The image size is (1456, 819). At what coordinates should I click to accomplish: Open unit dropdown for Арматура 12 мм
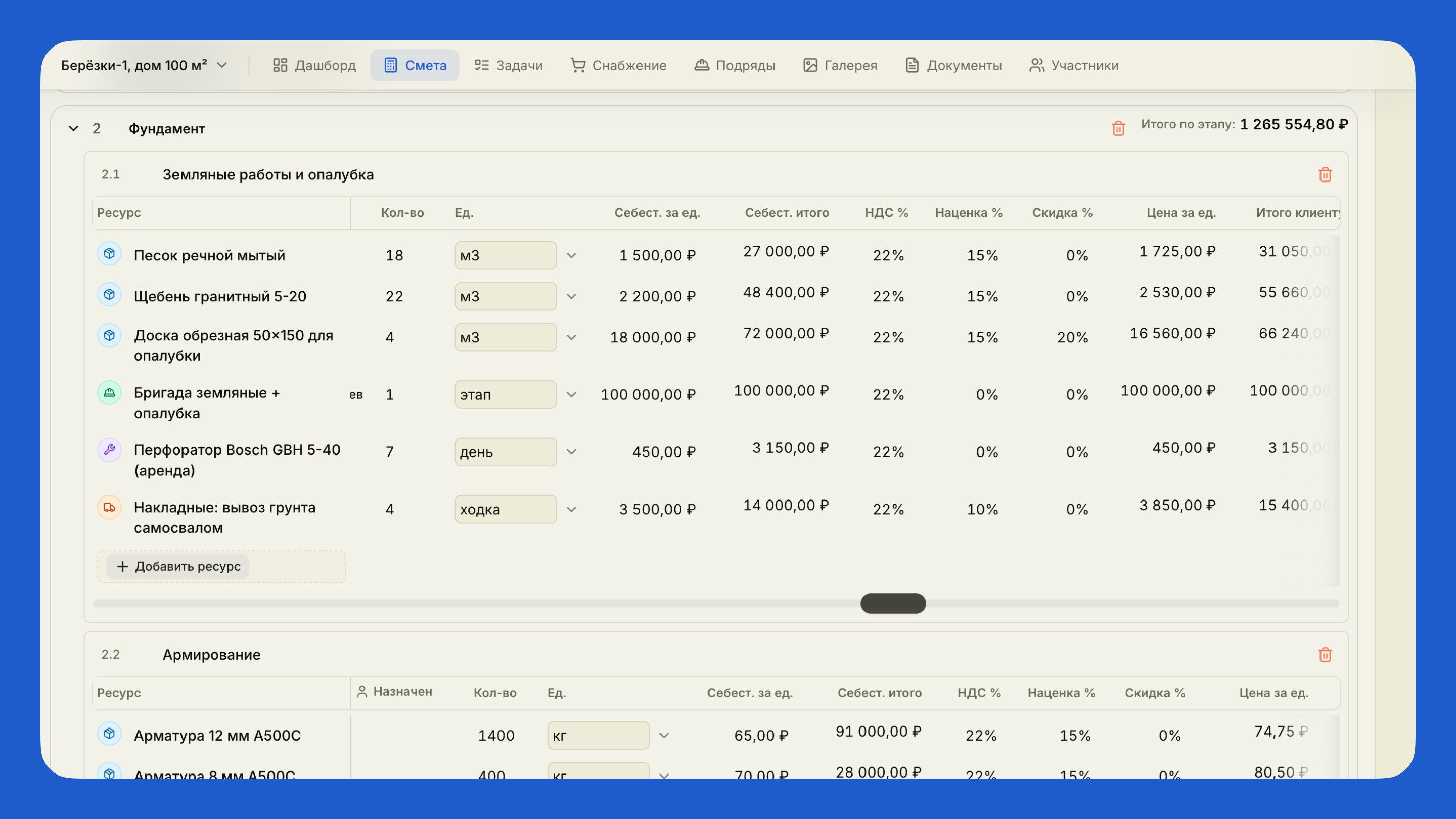(x=664, y=736)
